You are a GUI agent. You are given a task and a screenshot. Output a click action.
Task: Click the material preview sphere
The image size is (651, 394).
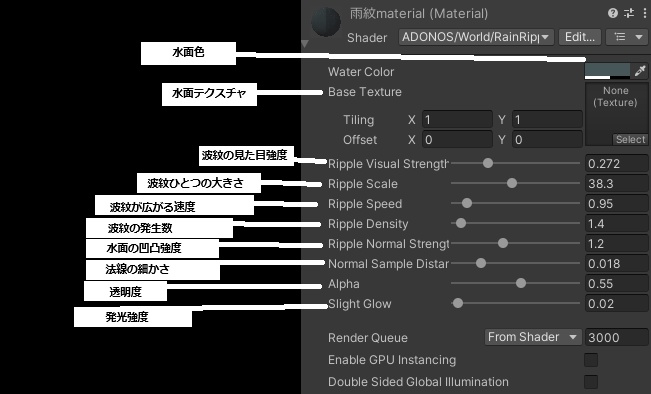[x=326, y=22]
